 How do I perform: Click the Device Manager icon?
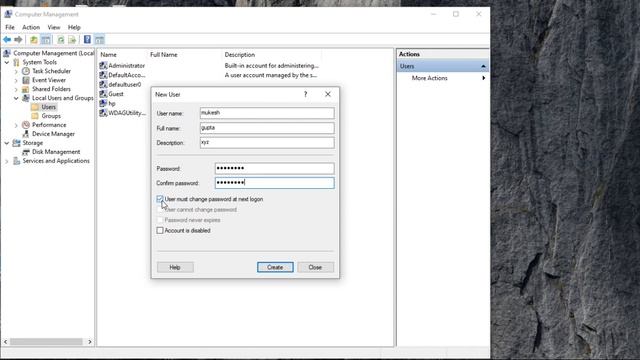26,134
